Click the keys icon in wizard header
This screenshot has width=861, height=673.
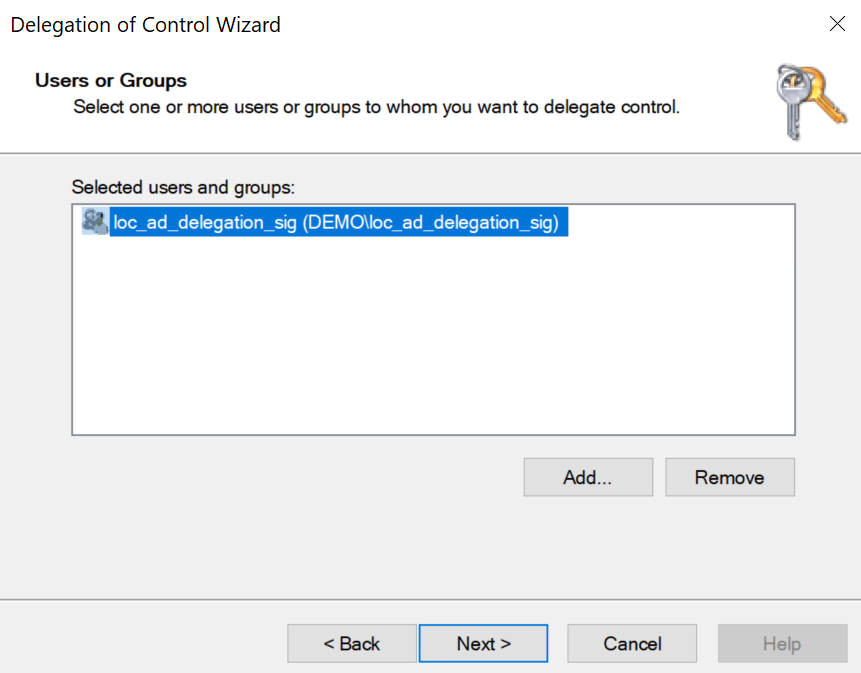tap(811, 102)
